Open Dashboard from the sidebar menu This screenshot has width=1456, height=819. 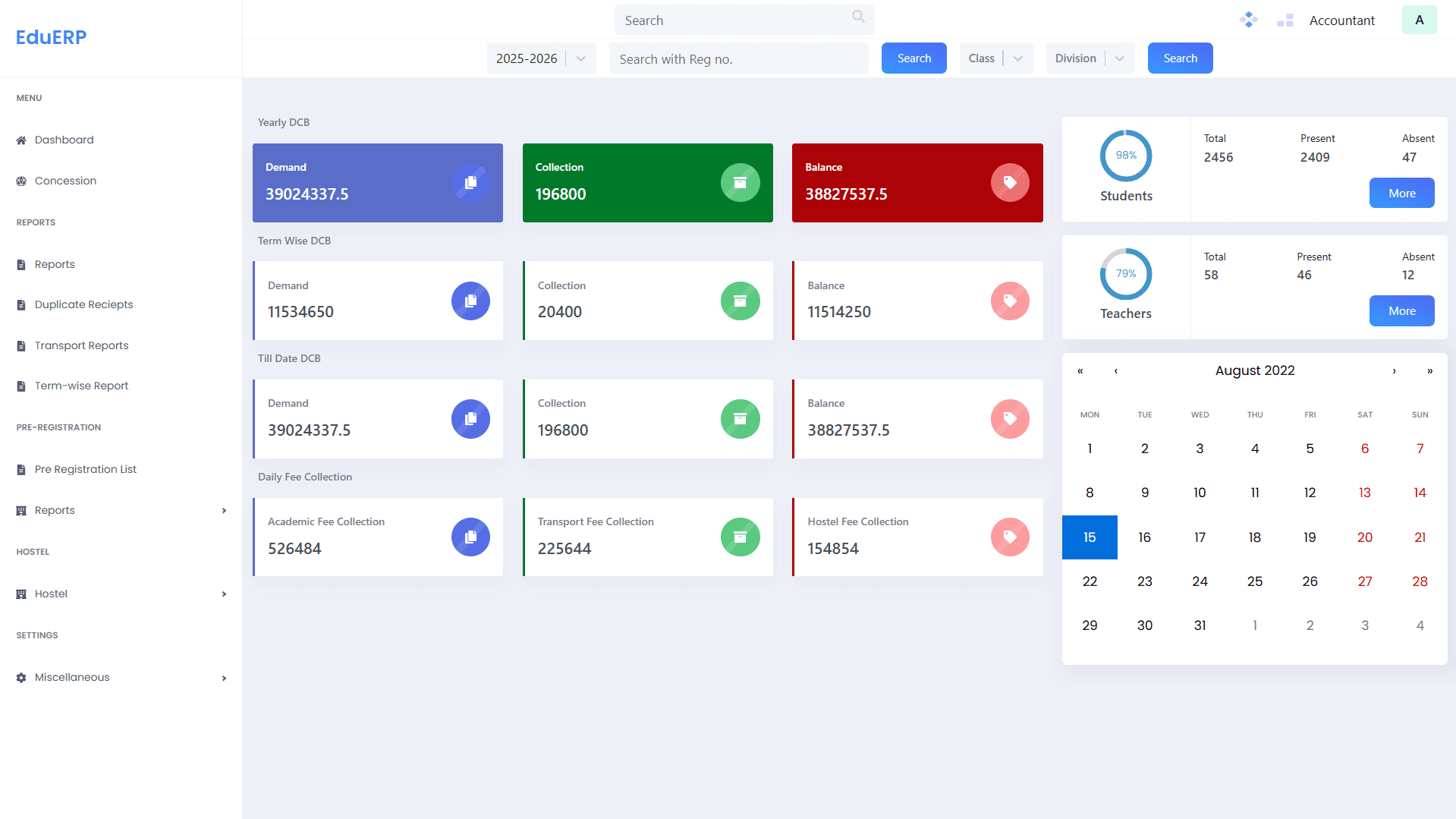coord(64,140)
